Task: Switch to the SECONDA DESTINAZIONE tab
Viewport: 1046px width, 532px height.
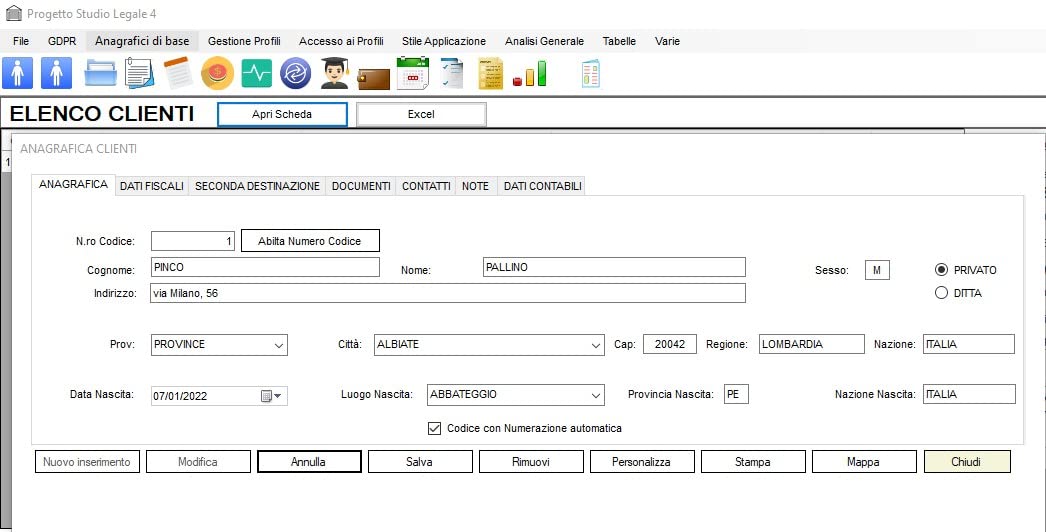Action: pos(257,186)
